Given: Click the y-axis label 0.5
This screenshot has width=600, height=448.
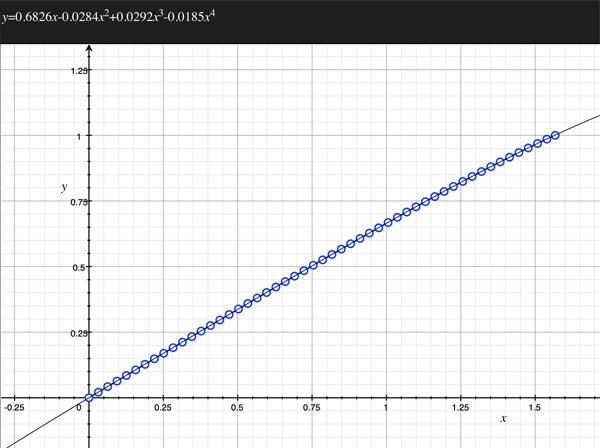Looking at the screenshot, I should click(79, 267).
